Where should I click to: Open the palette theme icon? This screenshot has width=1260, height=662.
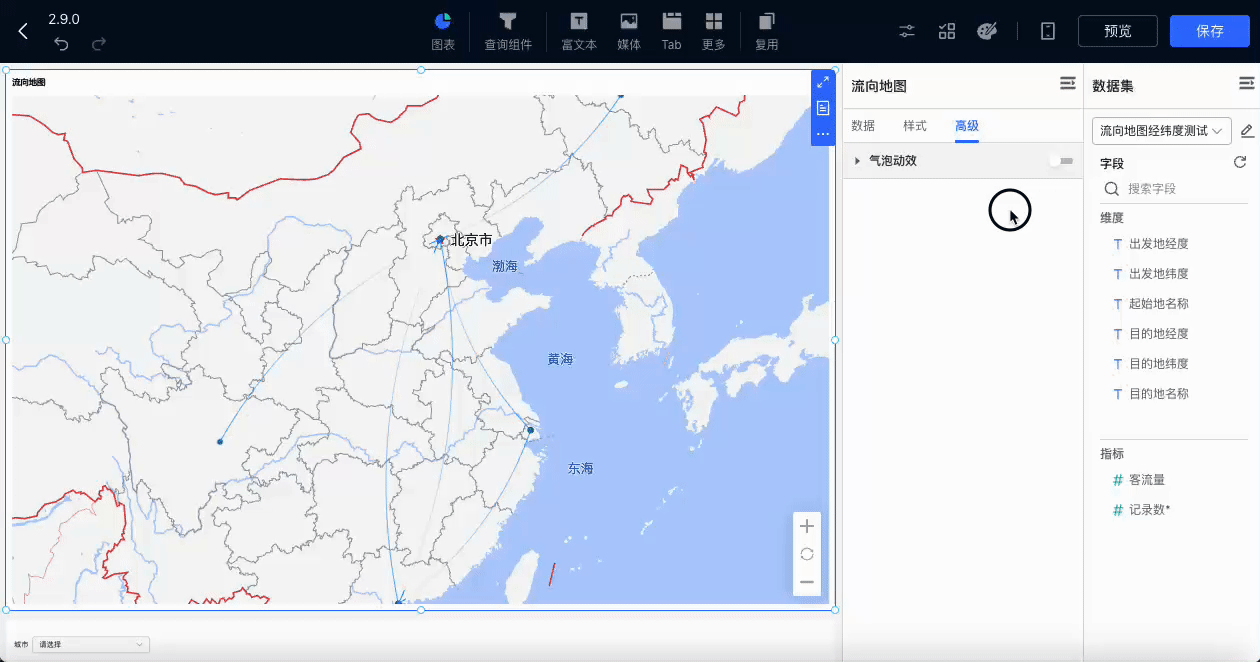tap(987, 31)
